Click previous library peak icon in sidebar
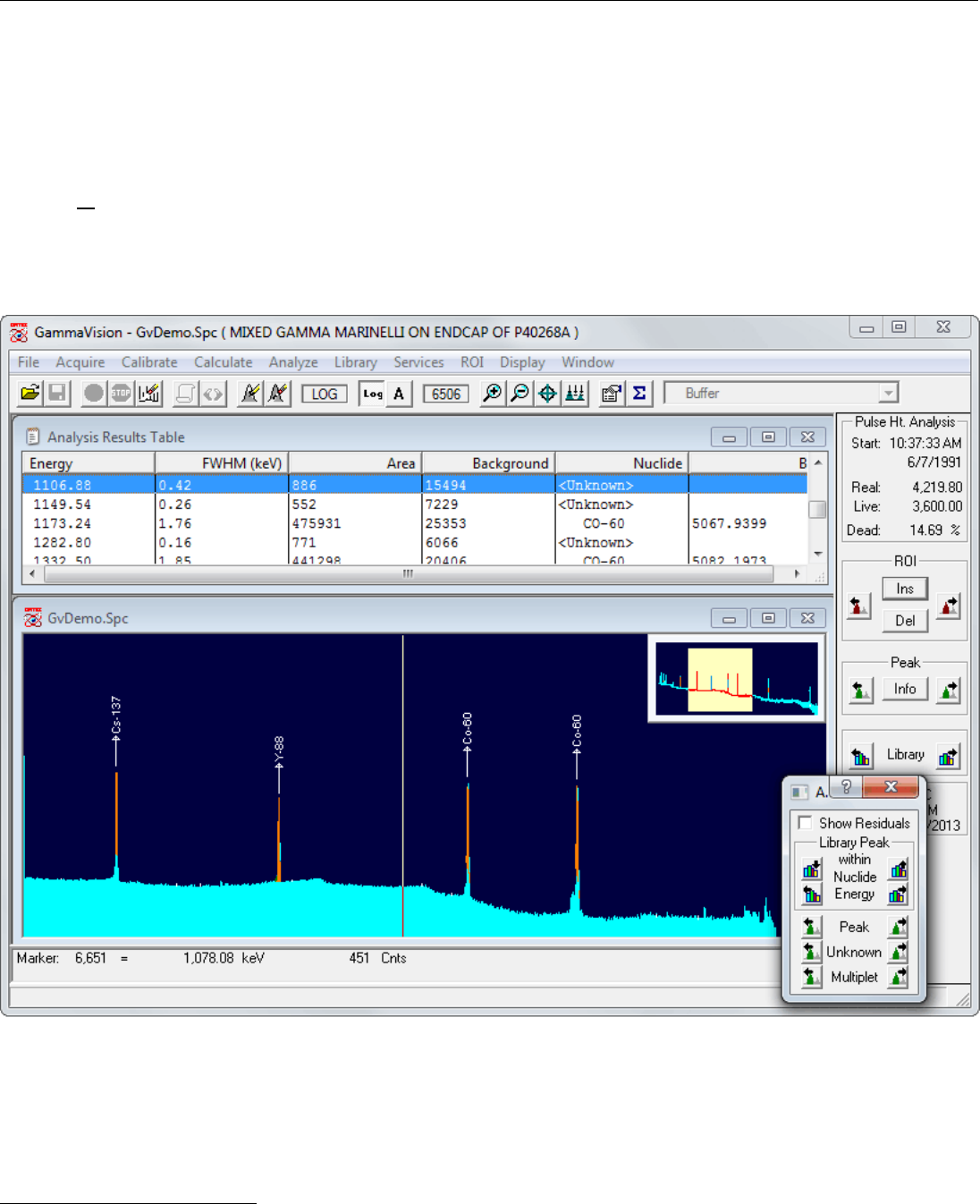The height and width of the screenshot is (1204, 980). click(x=860, y=757)
